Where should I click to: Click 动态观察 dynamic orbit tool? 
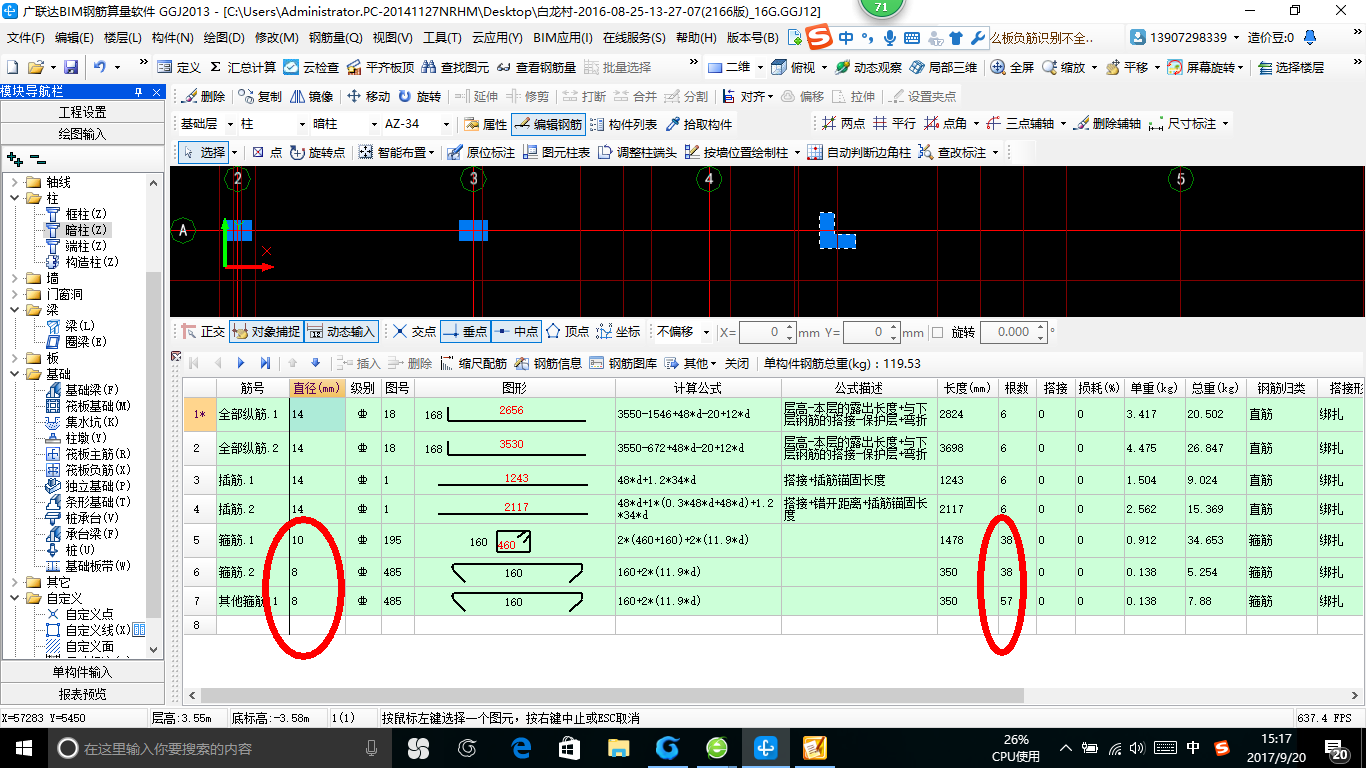(x=868, y=67)
